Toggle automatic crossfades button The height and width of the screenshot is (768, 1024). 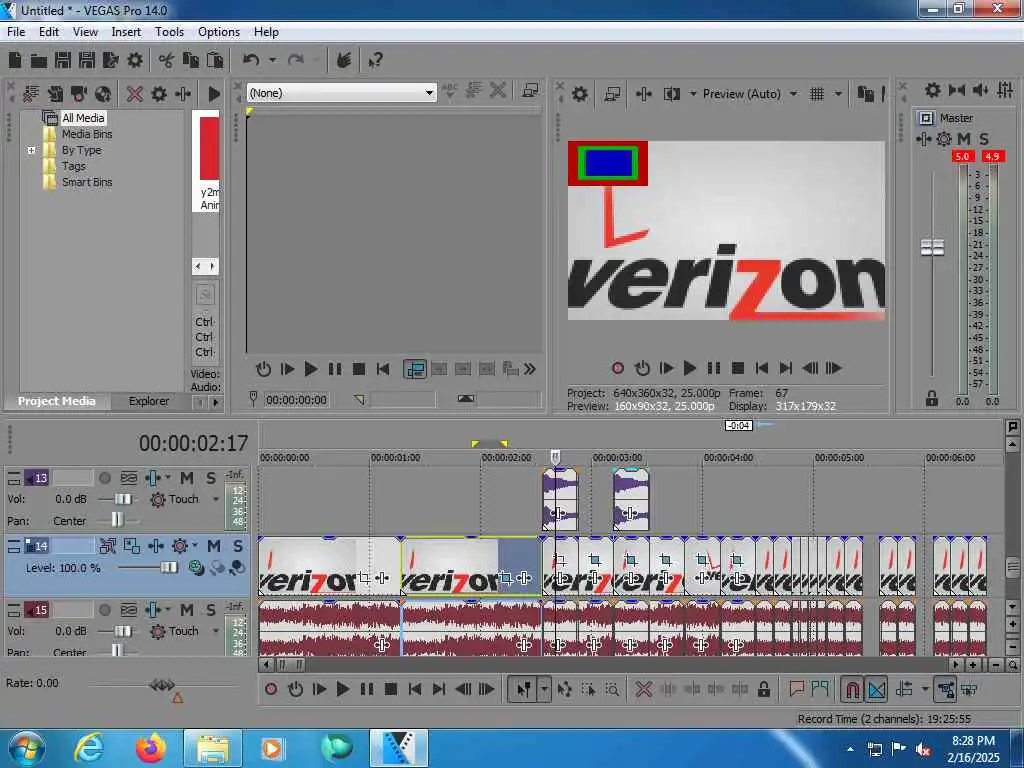click(x=876, y=689)
